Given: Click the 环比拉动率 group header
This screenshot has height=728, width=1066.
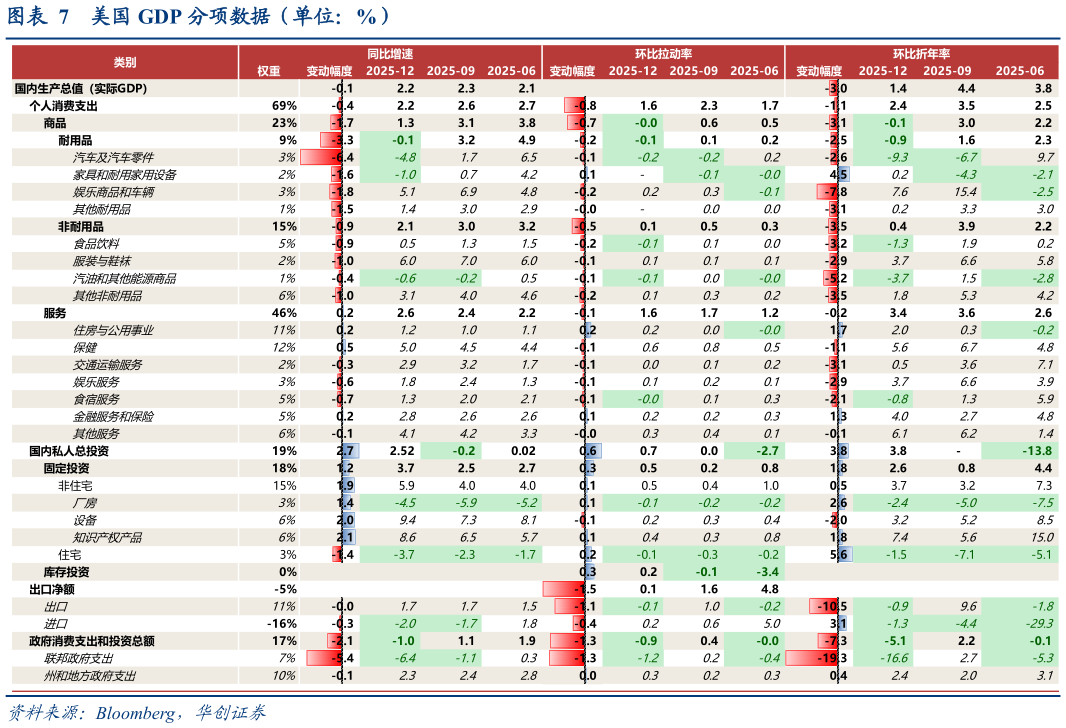Looking at the screenshot, I should tap(663, 53).
